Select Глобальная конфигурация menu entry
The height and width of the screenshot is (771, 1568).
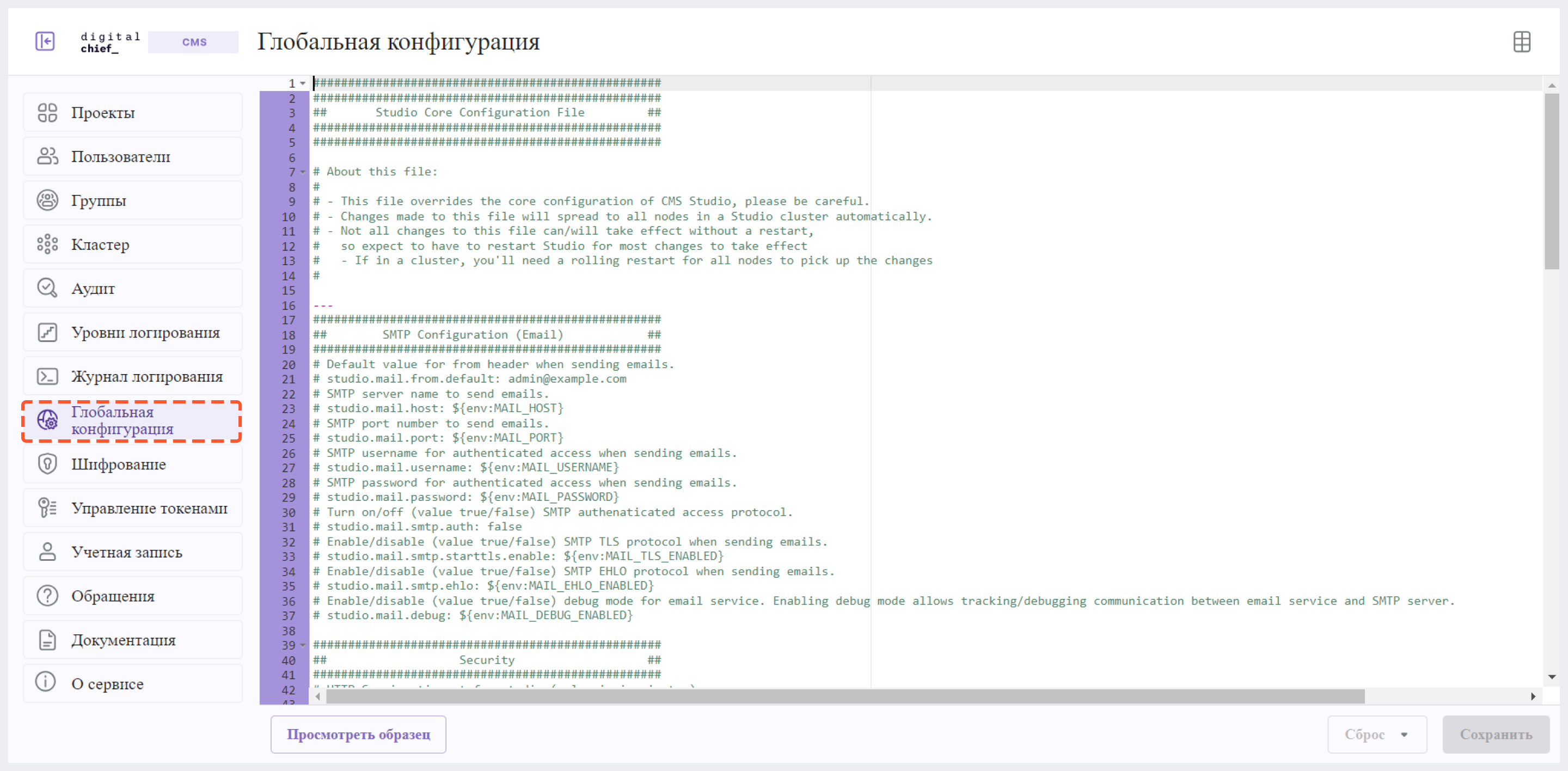tap(133, 420)
